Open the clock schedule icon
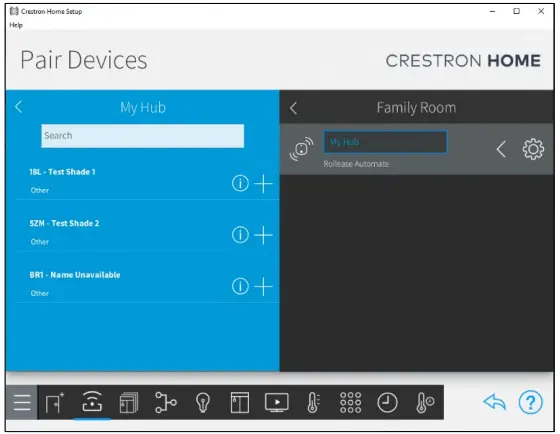 pos(387,403)
